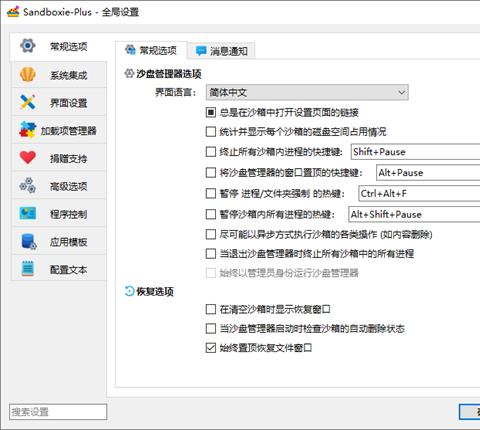Enable 终止所有沙箱内进程的快捷键 checkbox
This screenshot has width=480, height=430.
point(211,152)
